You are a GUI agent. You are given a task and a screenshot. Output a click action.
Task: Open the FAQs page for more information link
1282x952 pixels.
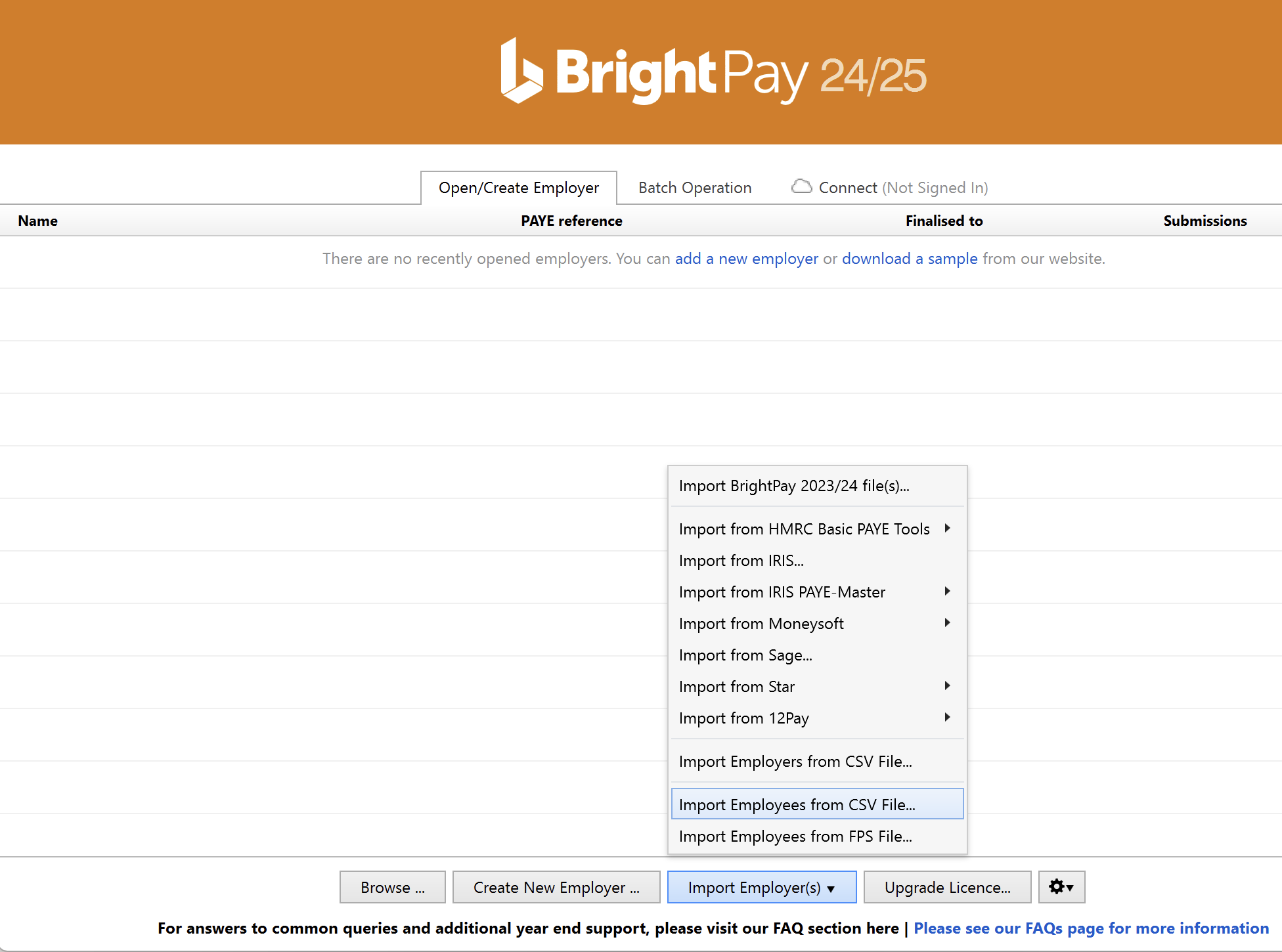click(1091, 928)
